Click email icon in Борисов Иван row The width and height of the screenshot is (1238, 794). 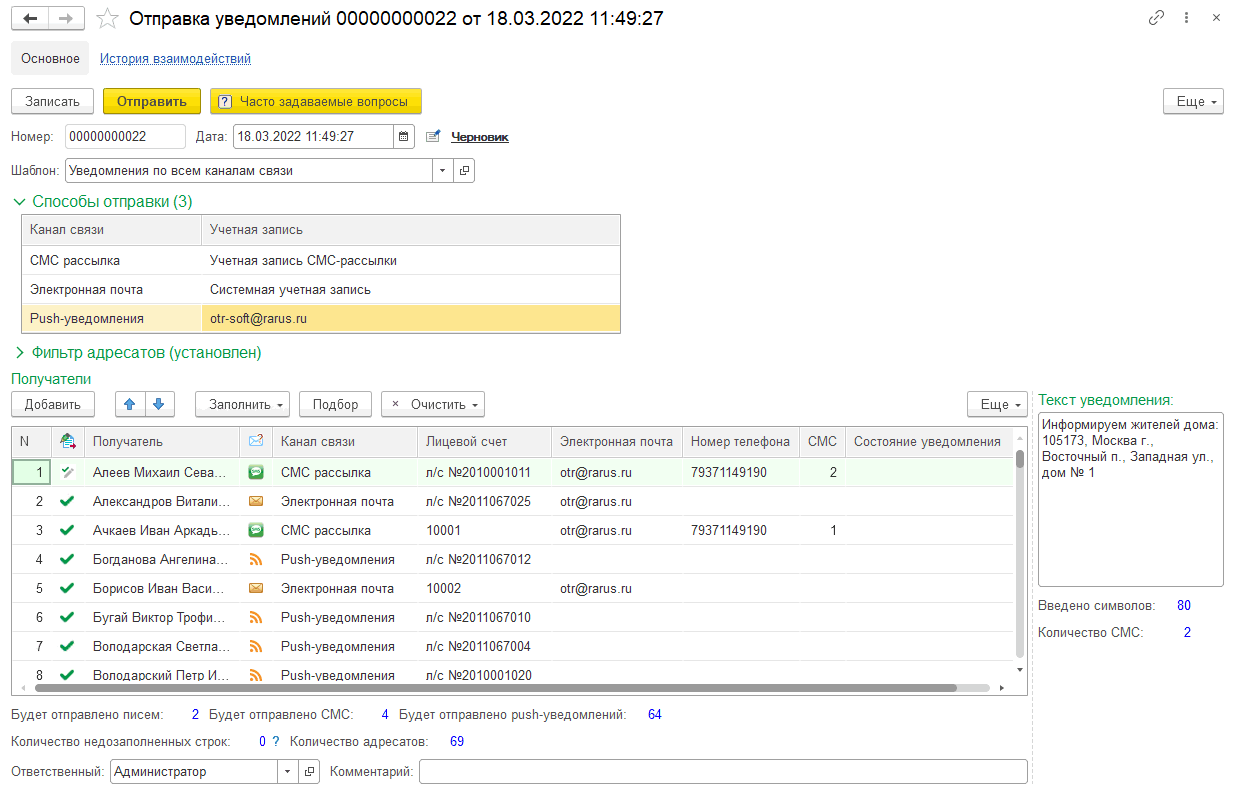[x=255, y=588]
